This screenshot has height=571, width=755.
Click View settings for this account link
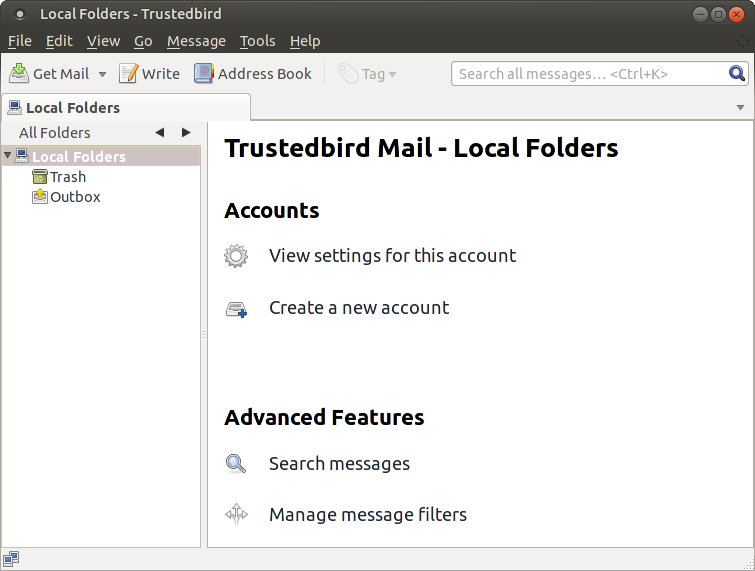click(392, 256)
